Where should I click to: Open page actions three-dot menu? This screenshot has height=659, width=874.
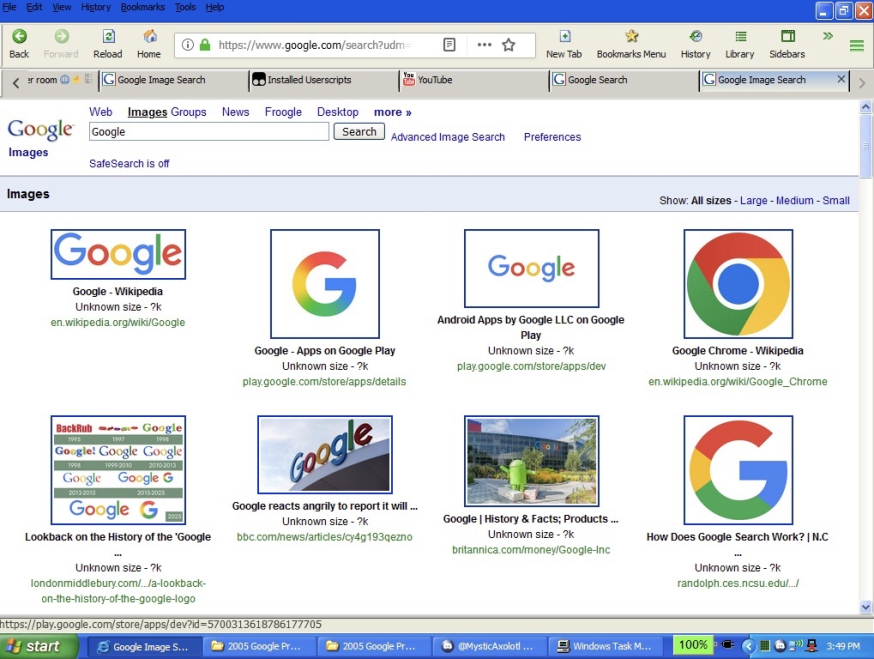[x=484, y=45]
